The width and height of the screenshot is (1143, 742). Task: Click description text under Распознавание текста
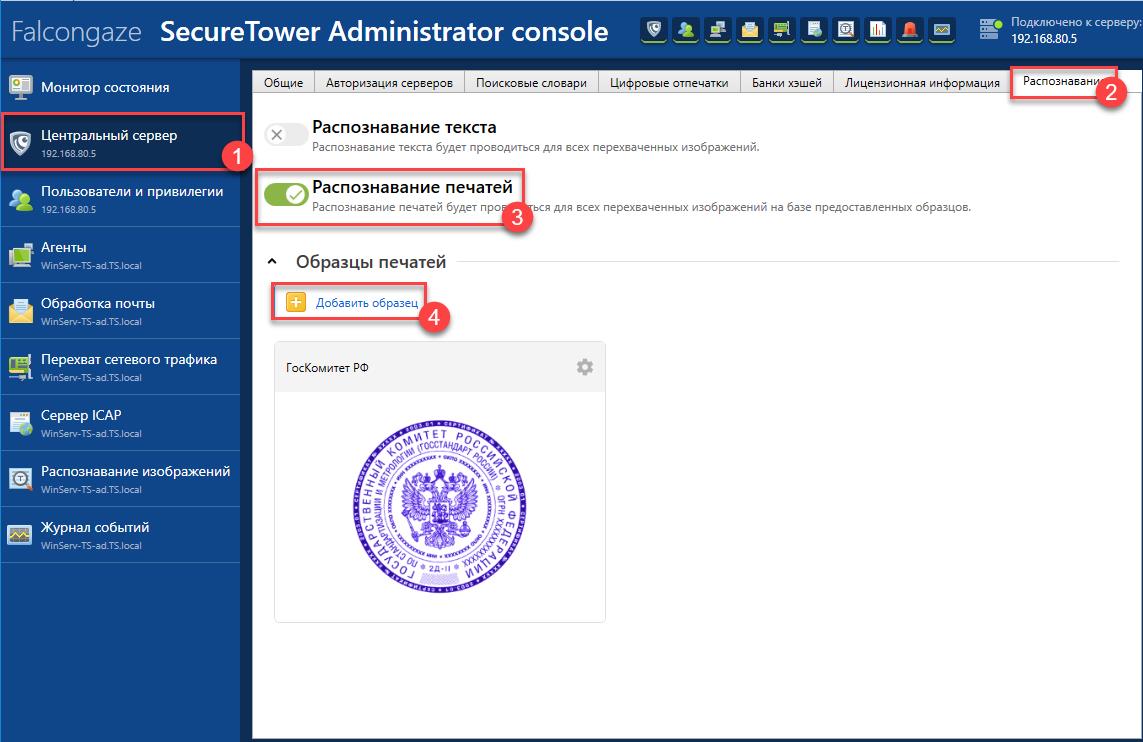click(536, 147)
